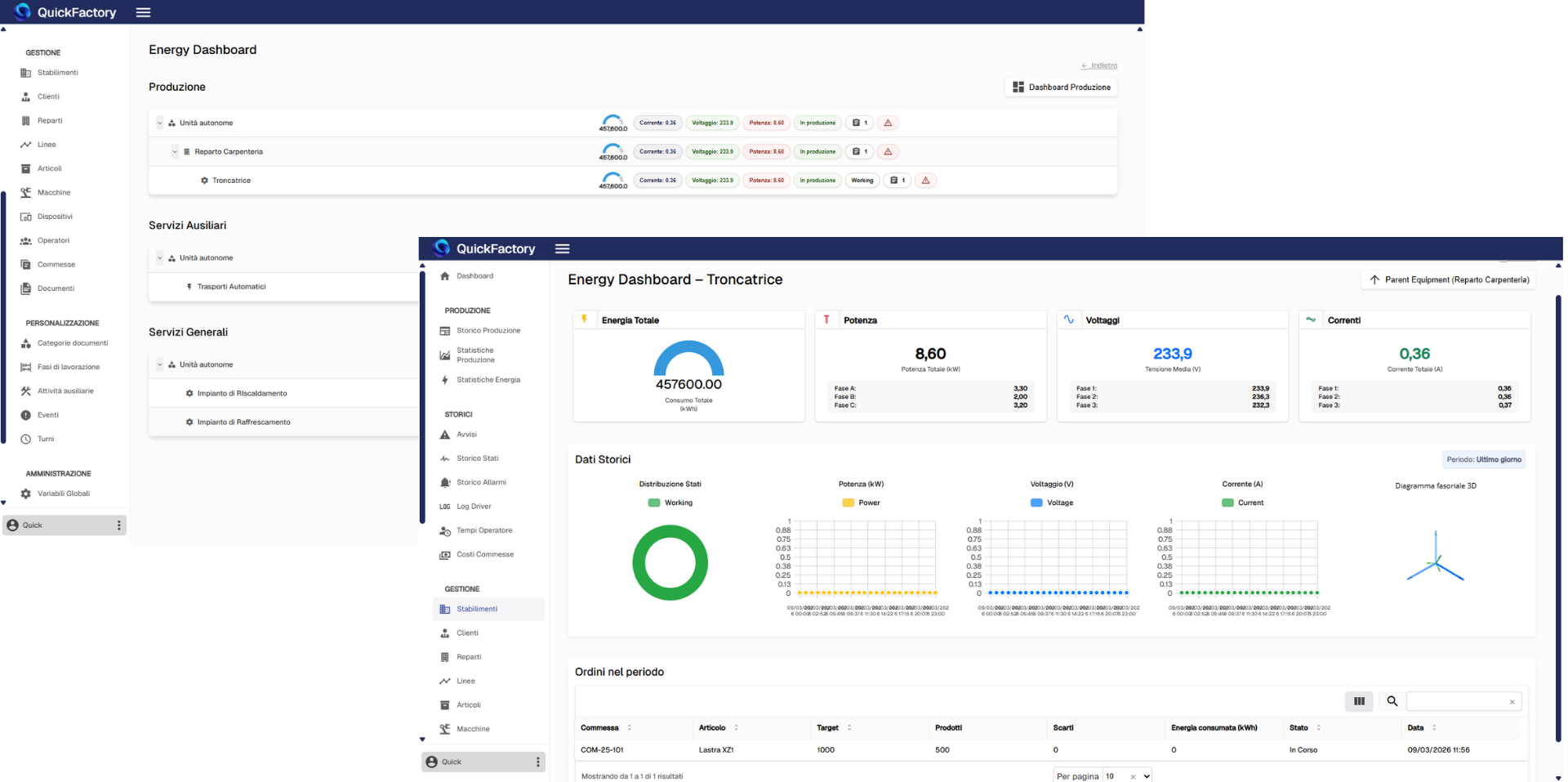Image resolution: width=1568 pixels, height=782 pixels.
Task: Click the Storico Allarmi bell icon
Action: coord(445,483)
